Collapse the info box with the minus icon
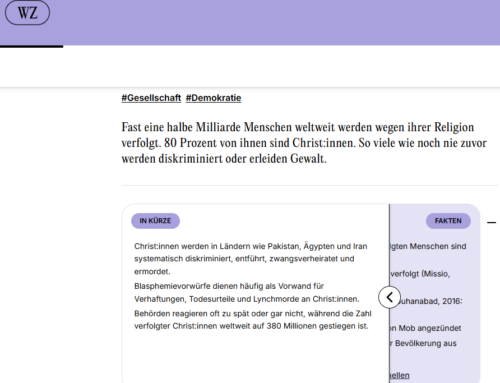 point(491,222)
